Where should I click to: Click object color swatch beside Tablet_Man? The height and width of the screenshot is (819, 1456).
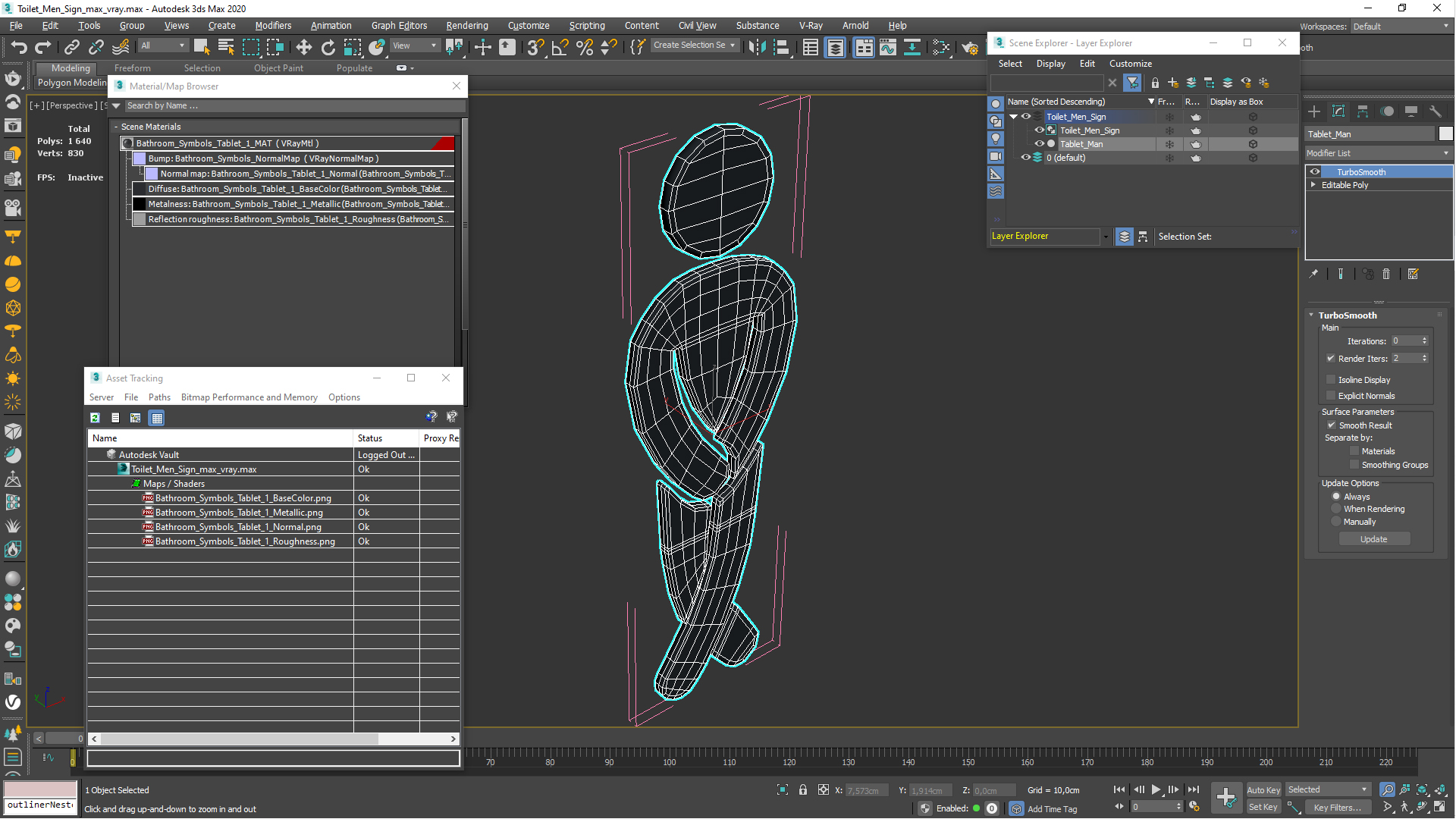[1445, 134]
